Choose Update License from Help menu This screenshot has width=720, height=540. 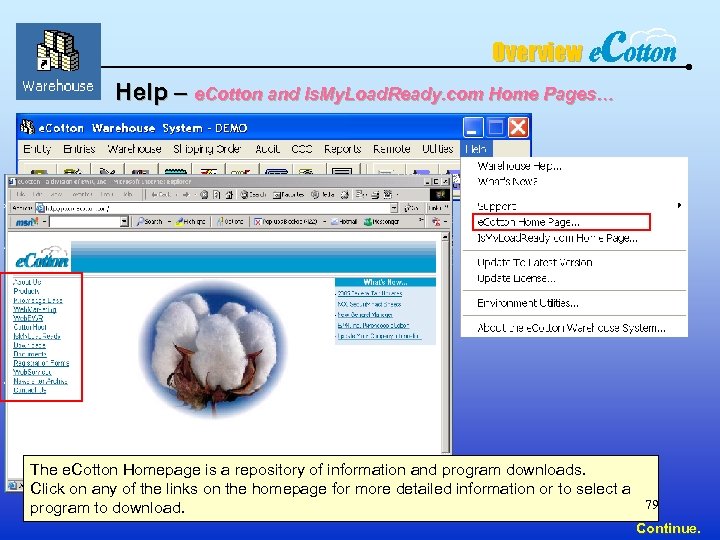(x=516, y=278)
